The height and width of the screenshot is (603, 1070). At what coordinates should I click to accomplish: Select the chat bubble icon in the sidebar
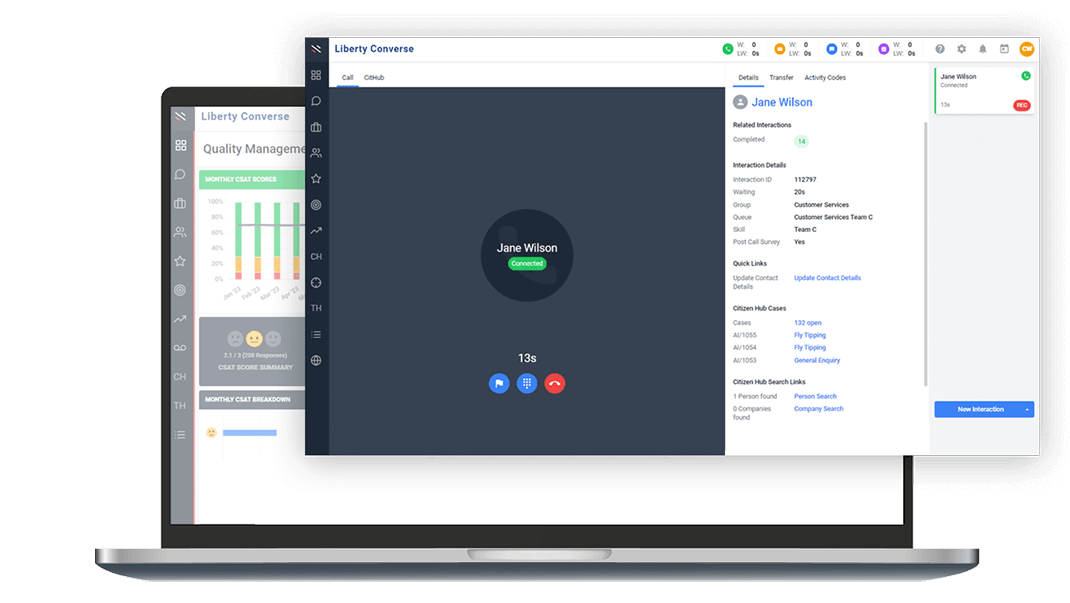(x=316, y=102)
